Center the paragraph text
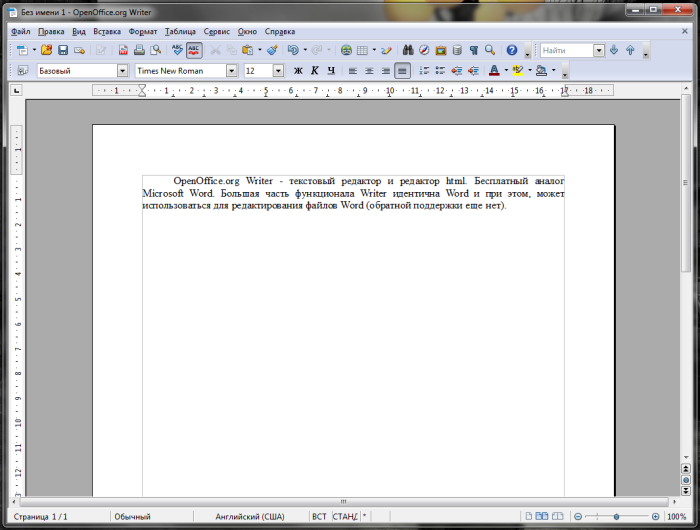Screen dimensions: 700x530 [x=369, y=71]
